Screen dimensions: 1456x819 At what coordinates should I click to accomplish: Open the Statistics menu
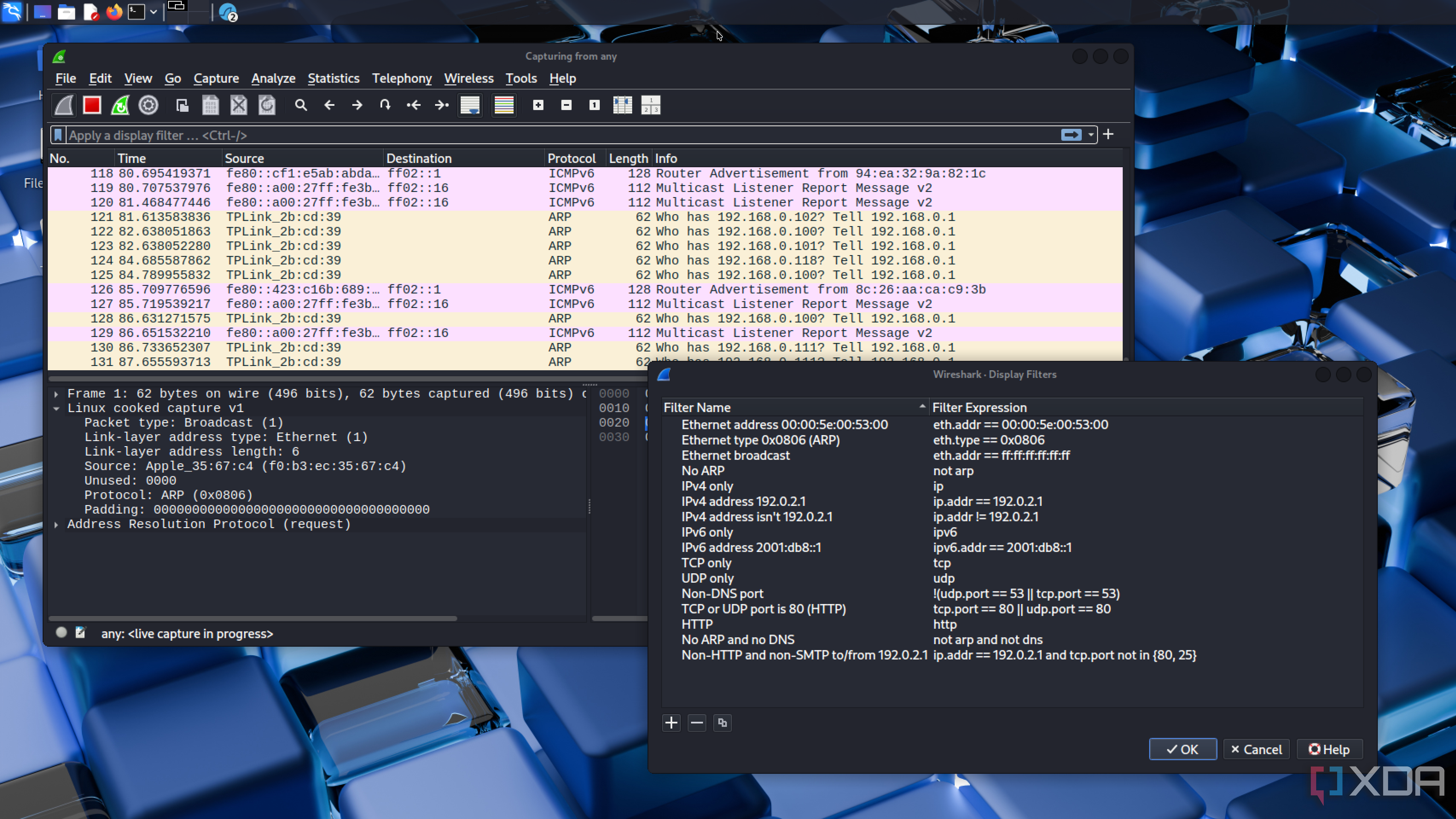click(334, 78)
